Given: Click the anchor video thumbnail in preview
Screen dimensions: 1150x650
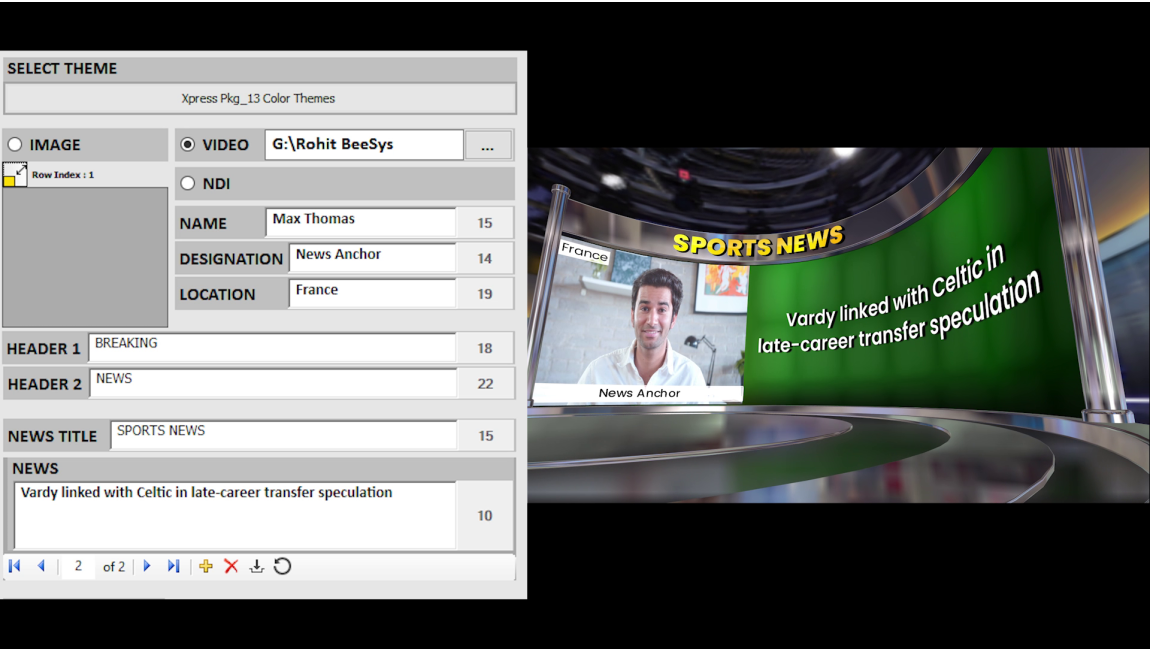Looking at the screenshot, I should coord(640,318).
